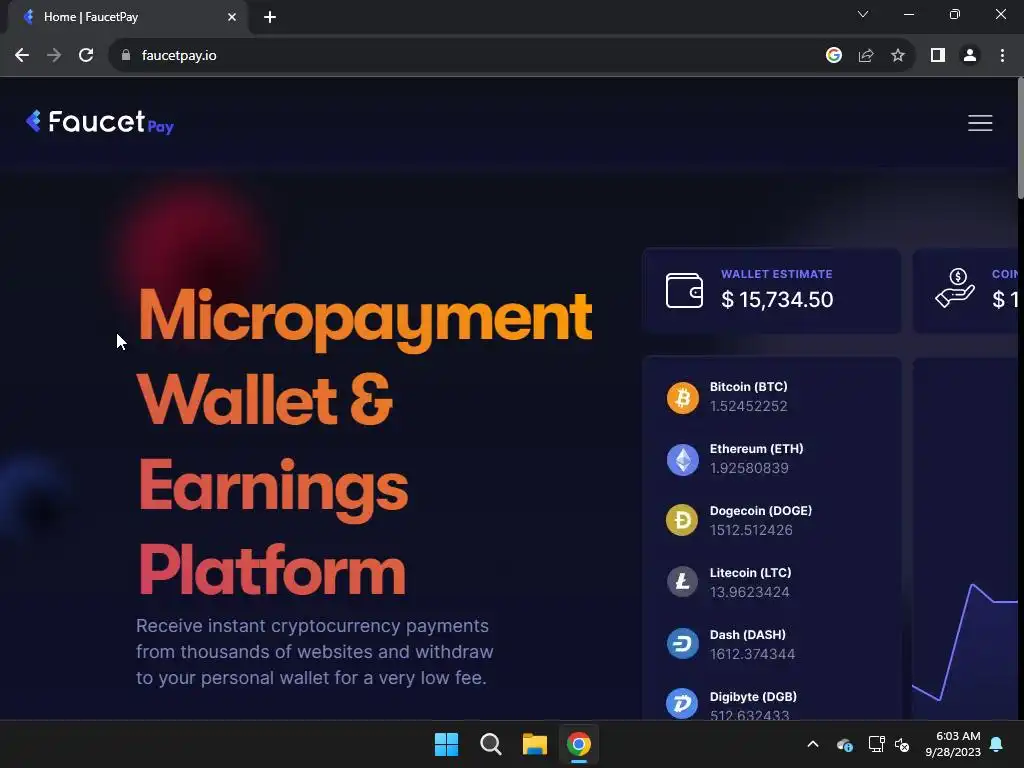Open File Explorer from taskbar
1024x768 pixels.
[534, 744]
